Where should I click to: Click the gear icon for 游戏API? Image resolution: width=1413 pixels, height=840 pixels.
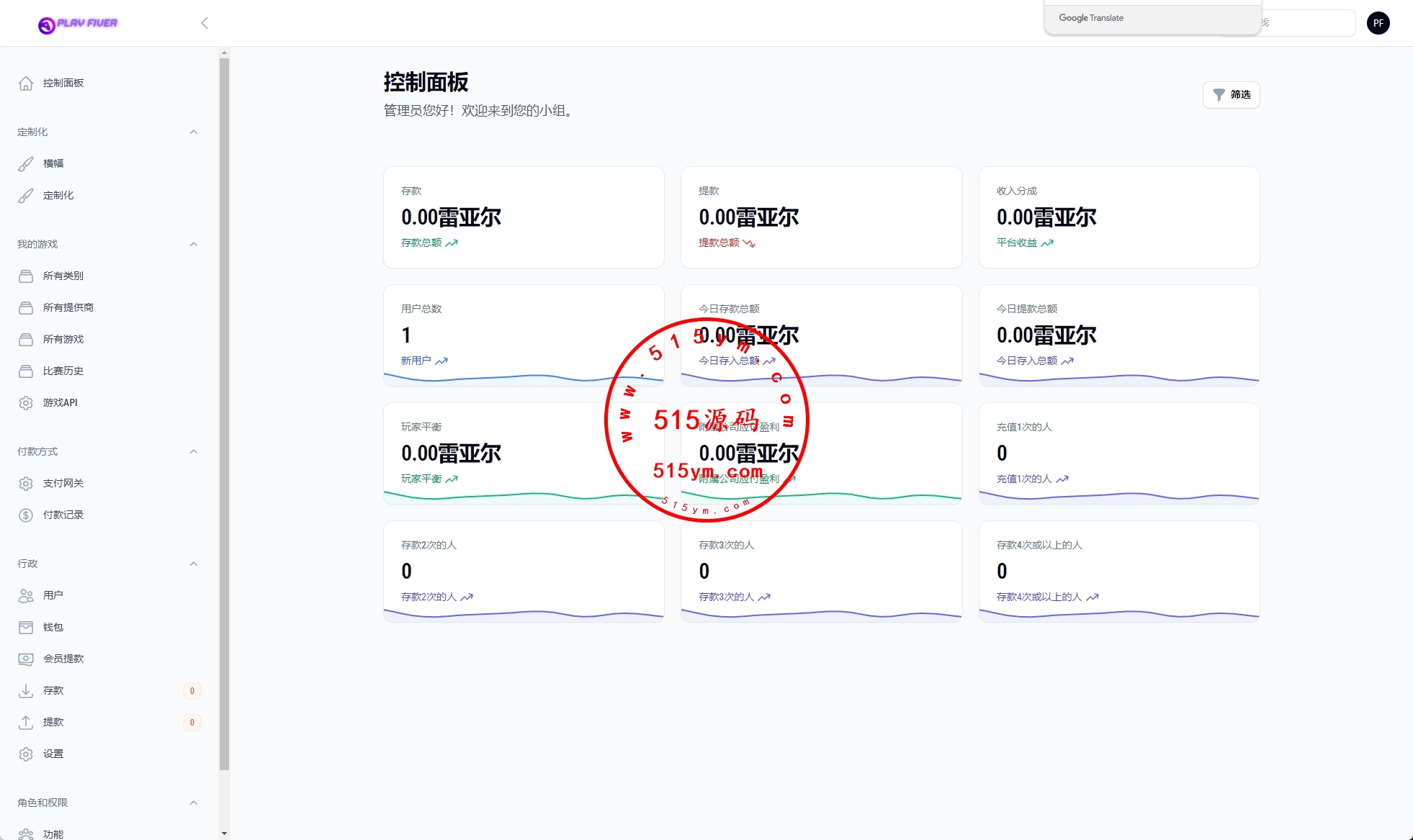click(x=26, y=403)
